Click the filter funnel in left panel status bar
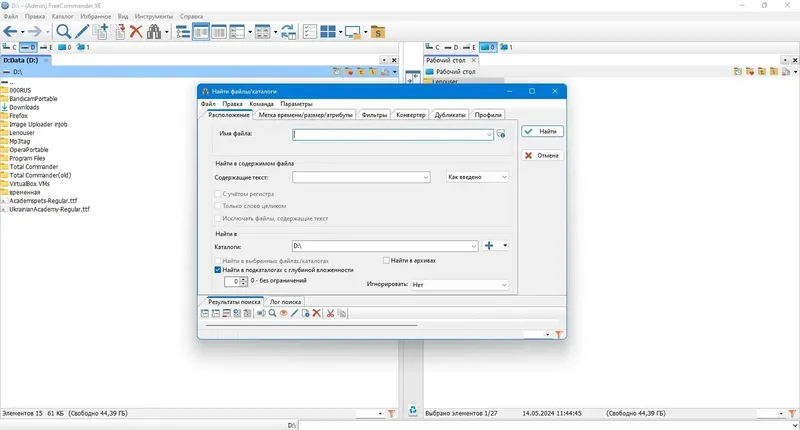 click(391, 414)
